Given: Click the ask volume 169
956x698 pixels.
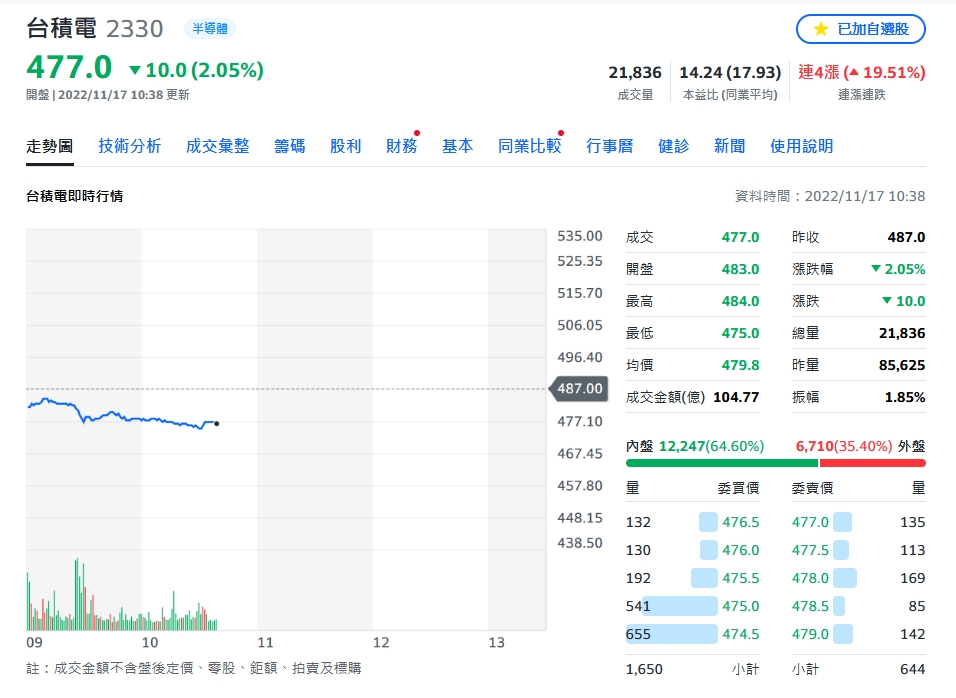Looking at the screenshot, I should tap(913, 579).
